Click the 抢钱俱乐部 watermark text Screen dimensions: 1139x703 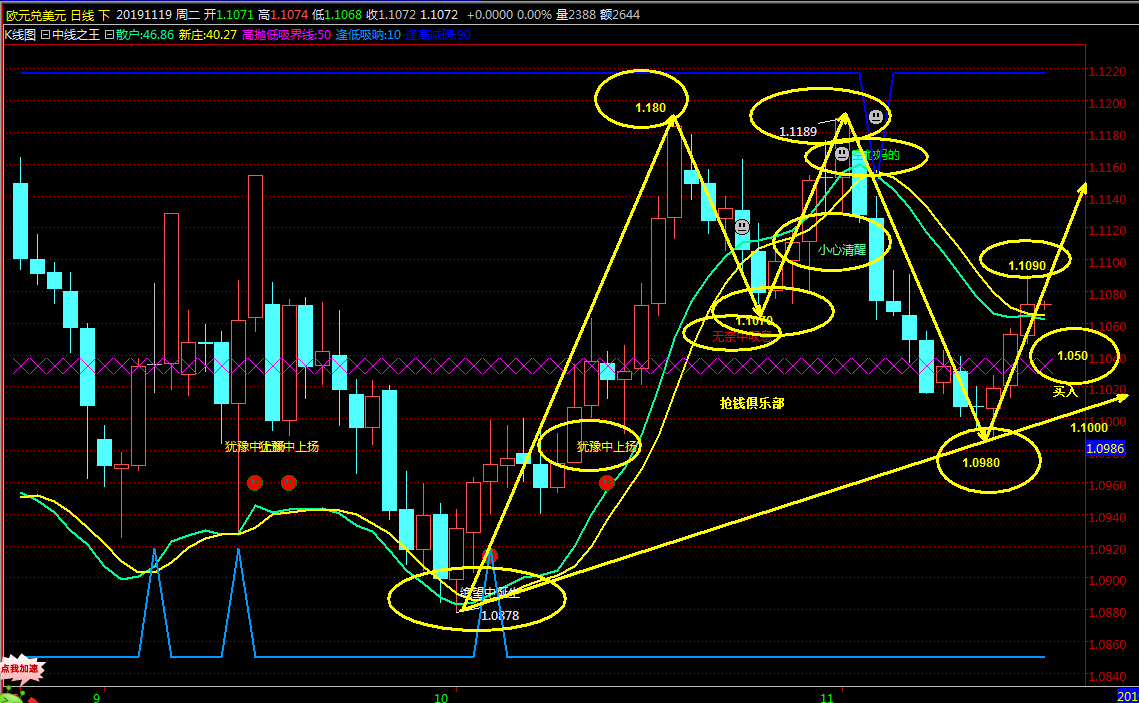click(x=752, y=403)
